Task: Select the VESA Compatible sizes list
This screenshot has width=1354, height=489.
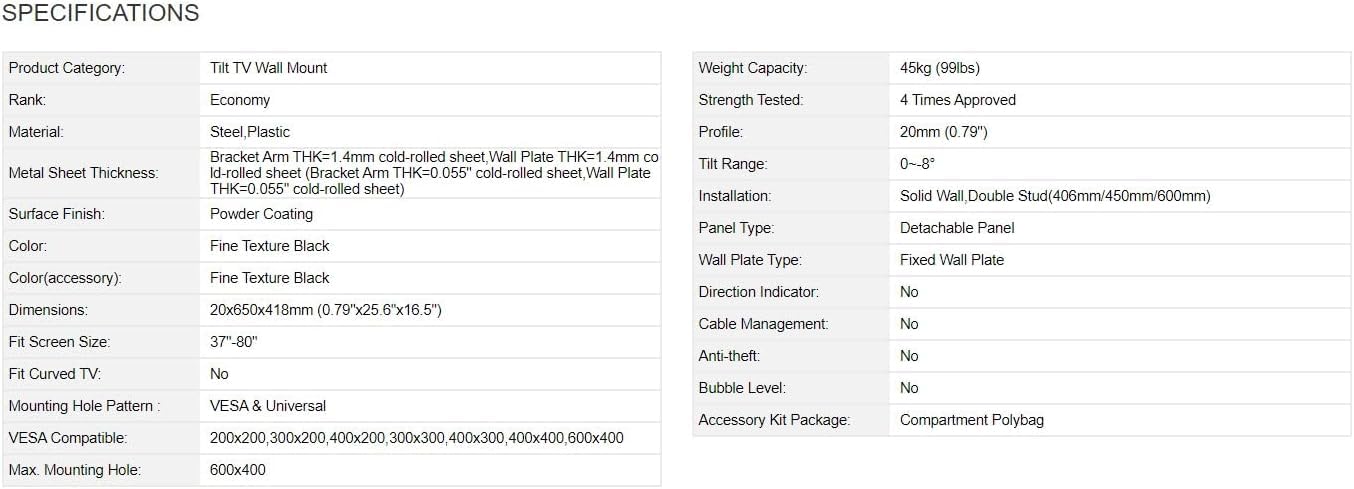Action: coord(417,438)
